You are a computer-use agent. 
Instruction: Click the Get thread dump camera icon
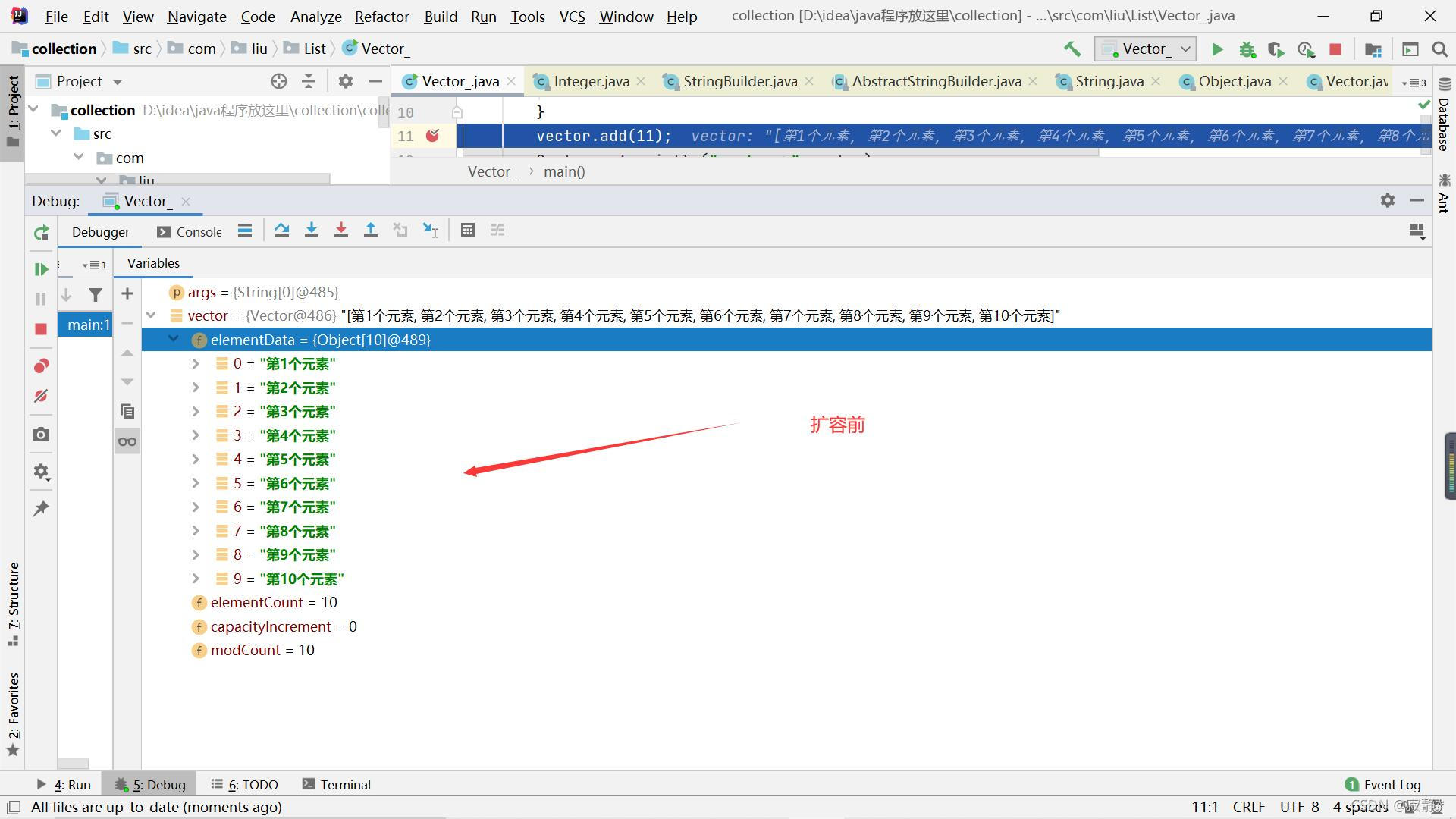click(41, 434)
